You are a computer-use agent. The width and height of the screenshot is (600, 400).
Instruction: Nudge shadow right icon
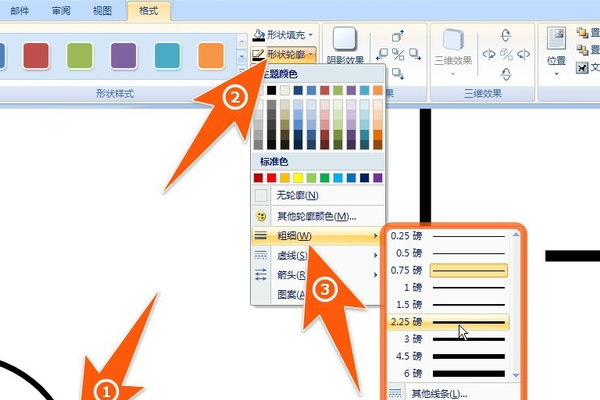(x=415, y=54)
